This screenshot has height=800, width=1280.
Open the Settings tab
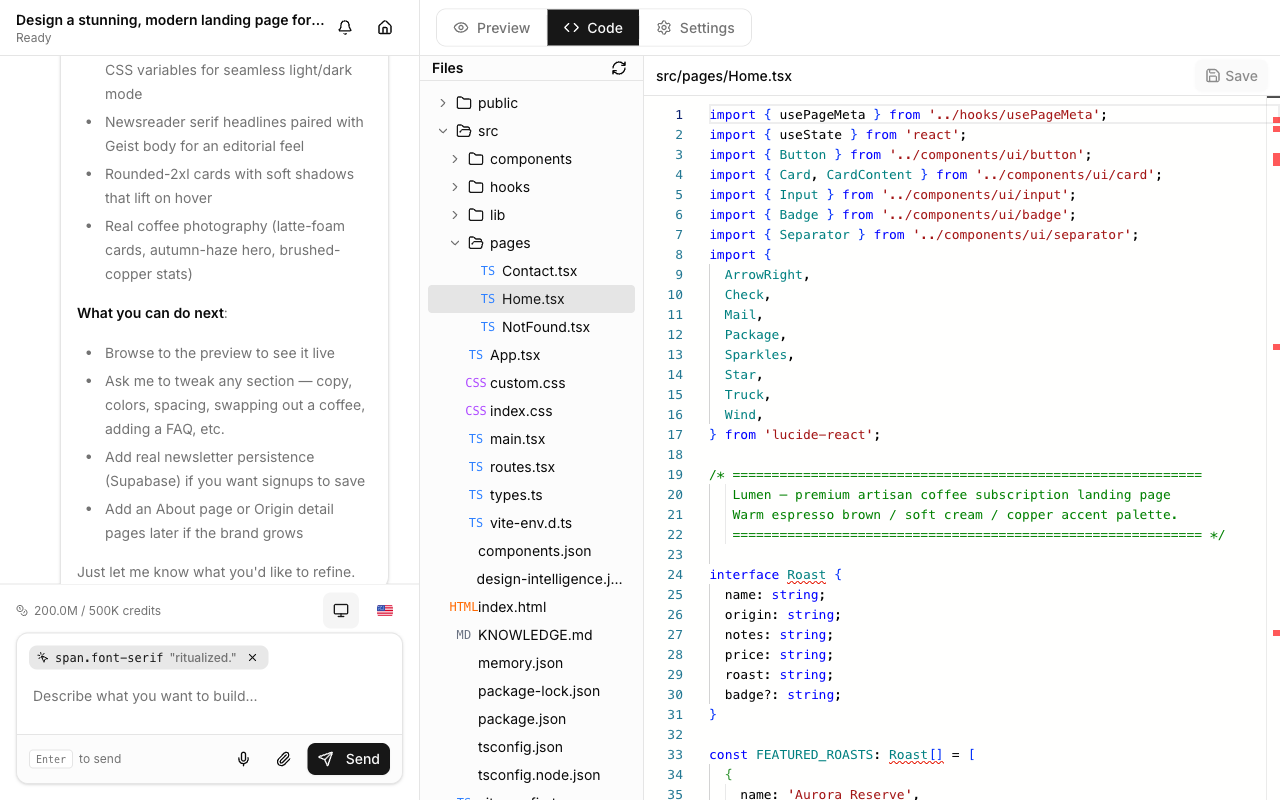pos(695,28)
